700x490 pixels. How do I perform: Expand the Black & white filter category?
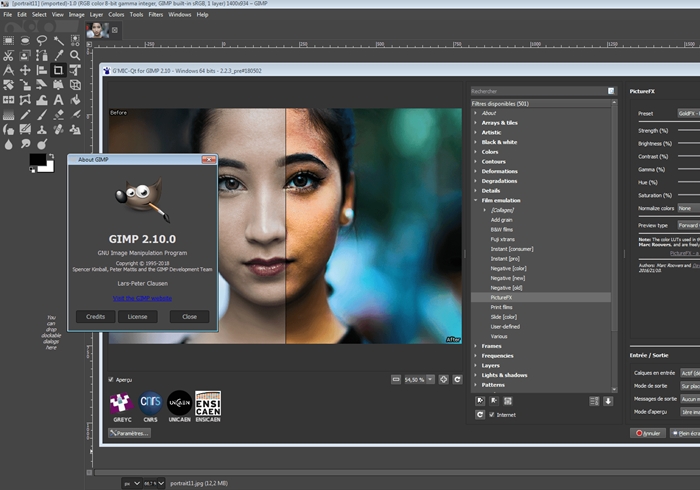click(476, 142)
